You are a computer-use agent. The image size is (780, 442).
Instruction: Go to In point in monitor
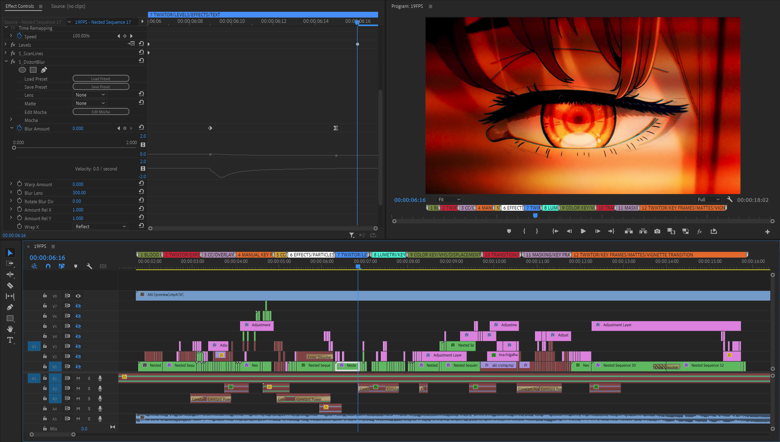coord(555,231)
